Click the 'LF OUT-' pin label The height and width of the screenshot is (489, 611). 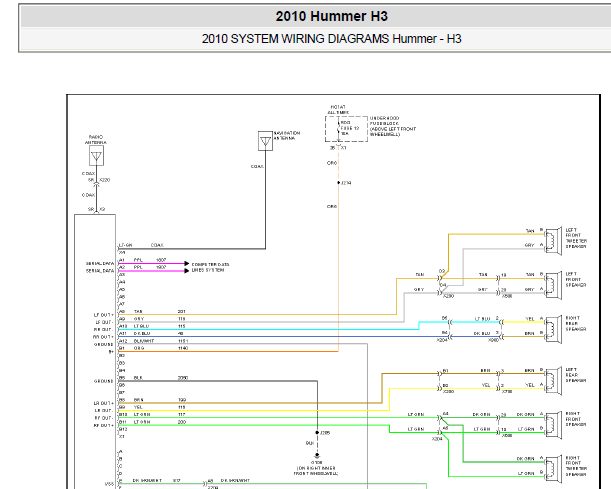(x=104, y=322)
